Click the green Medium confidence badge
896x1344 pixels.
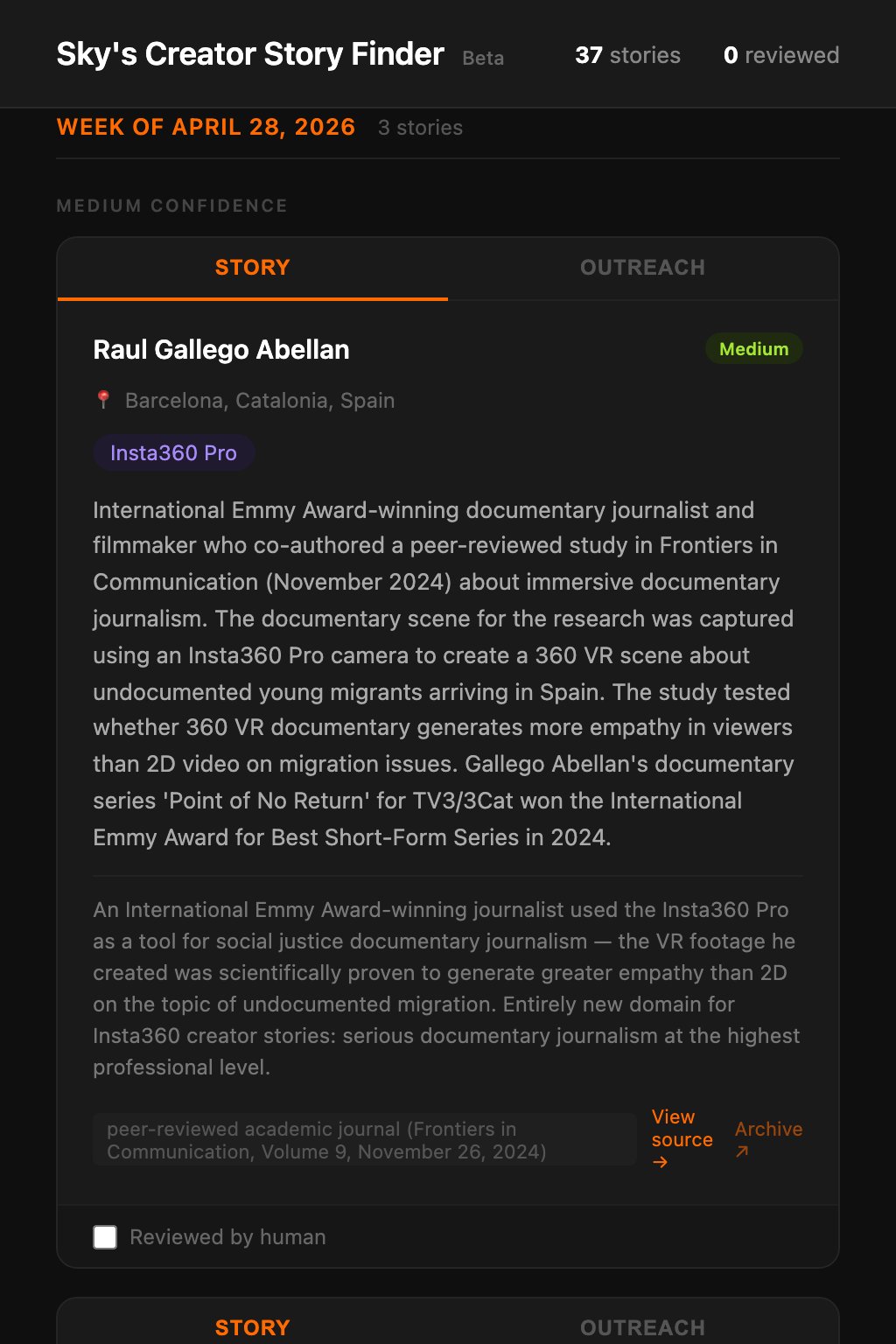point(753,349)
